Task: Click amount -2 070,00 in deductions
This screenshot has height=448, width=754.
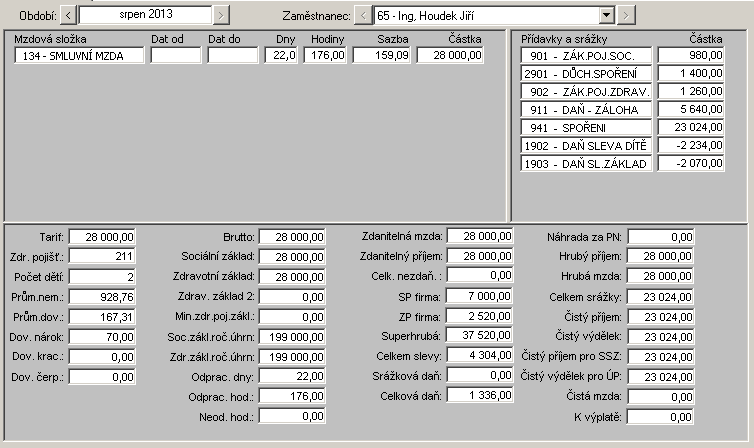Action: tap(691, 163)
